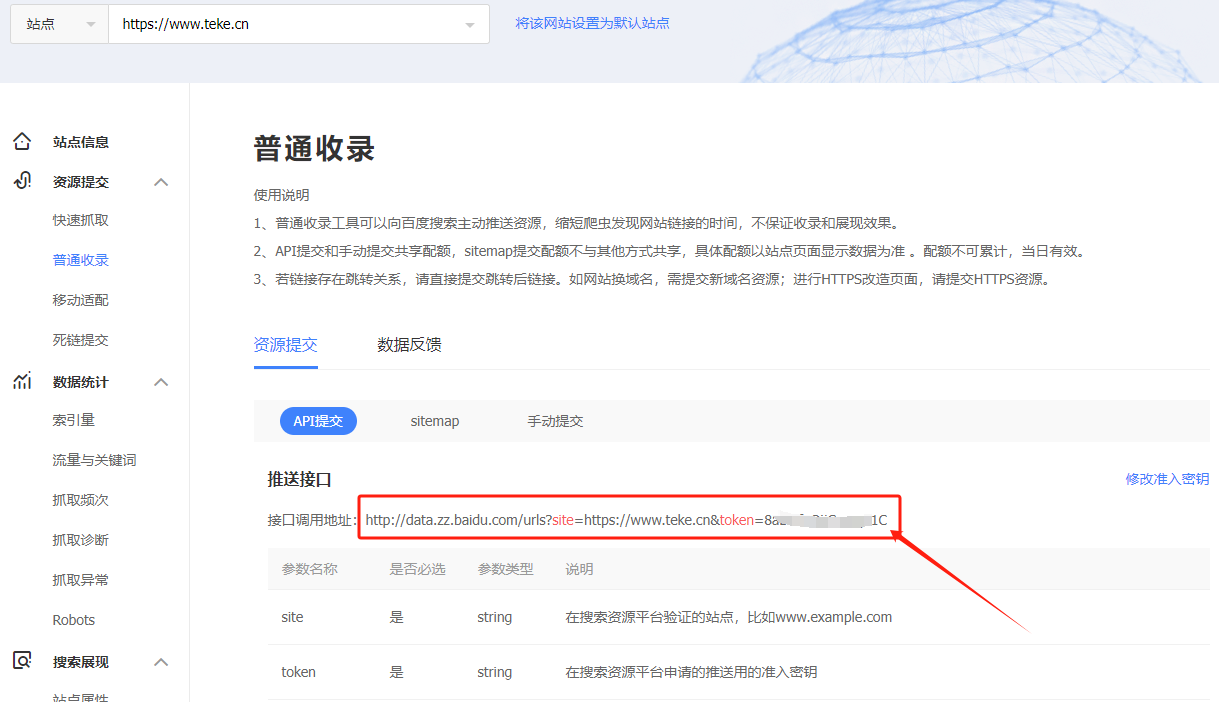Click the resource submit icon beside 资源提交
Screen dimensions: 1219x702
pyautogui.click(x=22, y=182)
